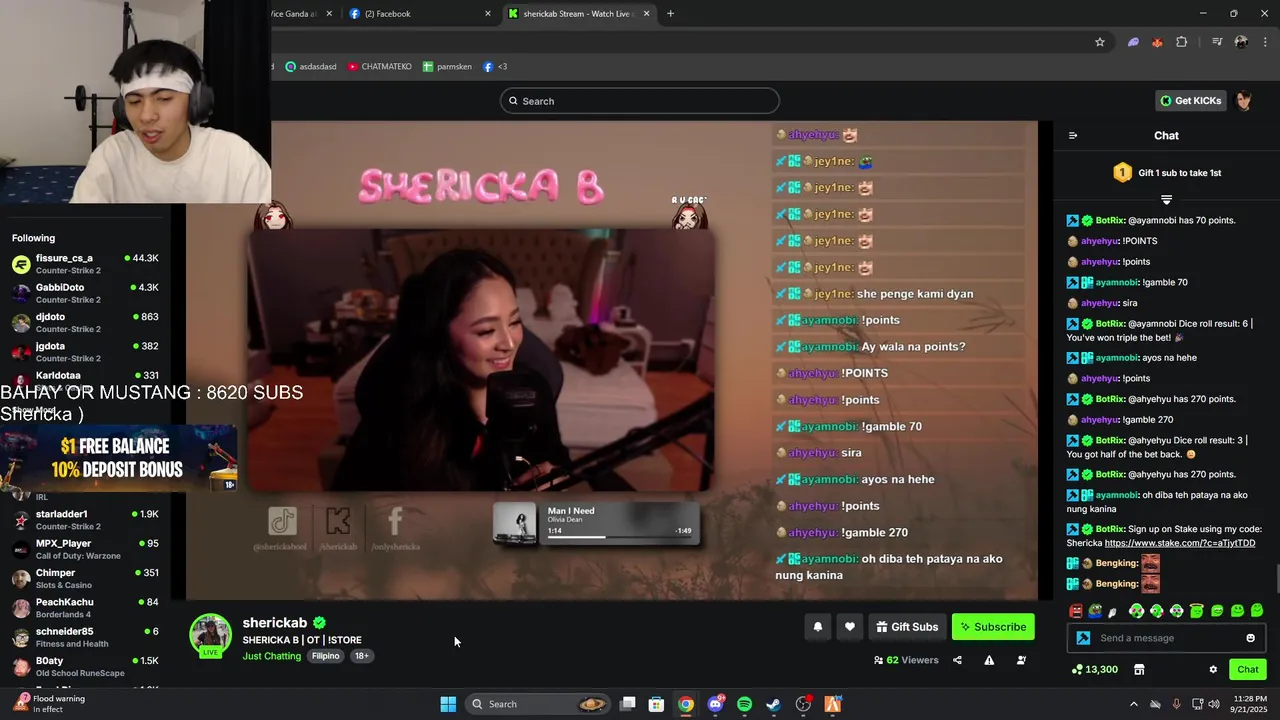This screenshot has height=720, width=1280.
Task: Open schneider85 channel in sidebar
Action: (86, 637)
